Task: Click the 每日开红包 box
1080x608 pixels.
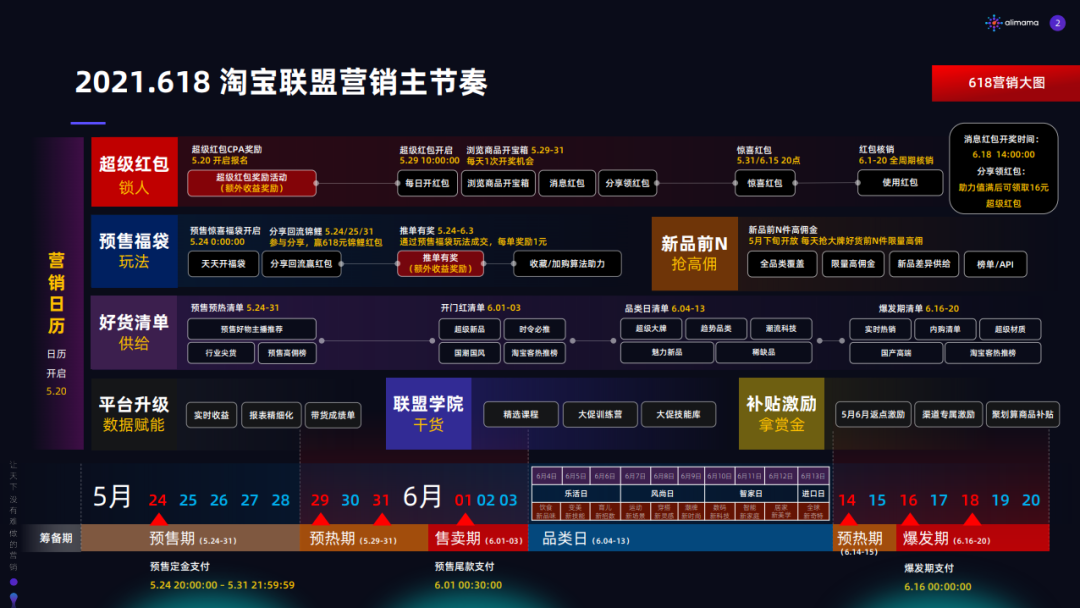Action: [427, 183]
